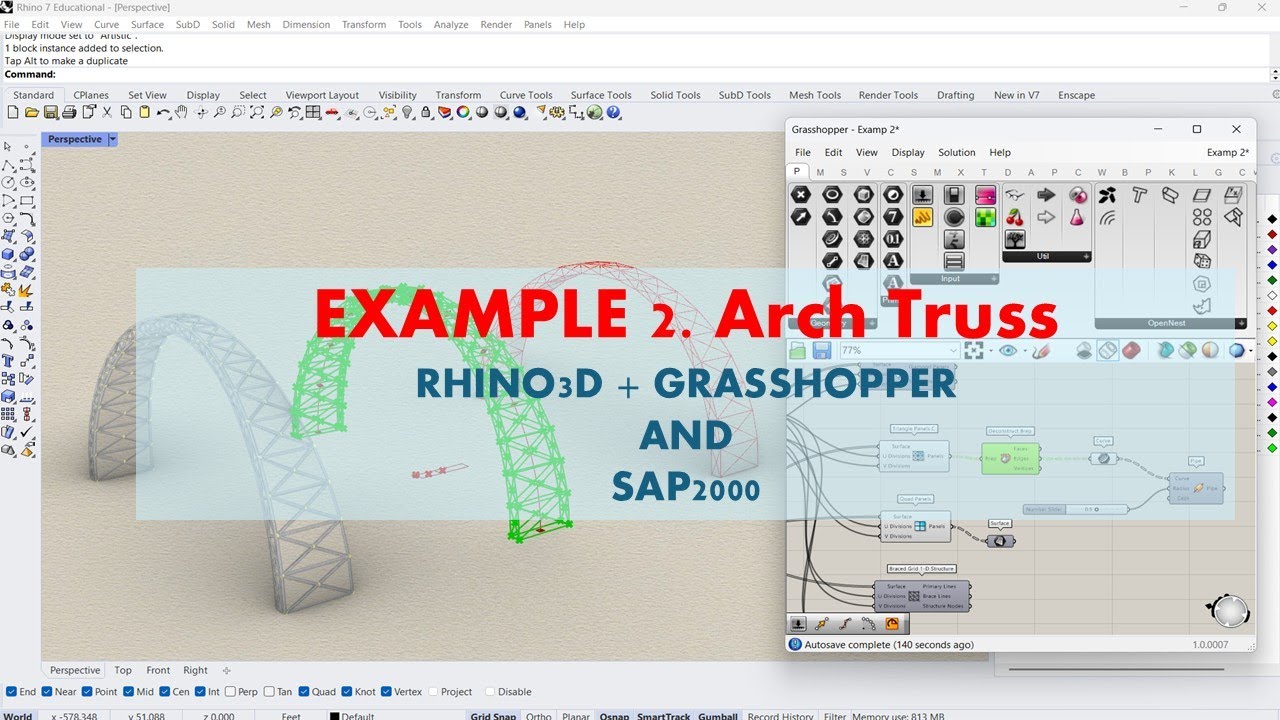The width and height of the screenshot is (1280, 720).
Task: Toggle Grid Snap in the status bar
Action: tap(493, 716)
